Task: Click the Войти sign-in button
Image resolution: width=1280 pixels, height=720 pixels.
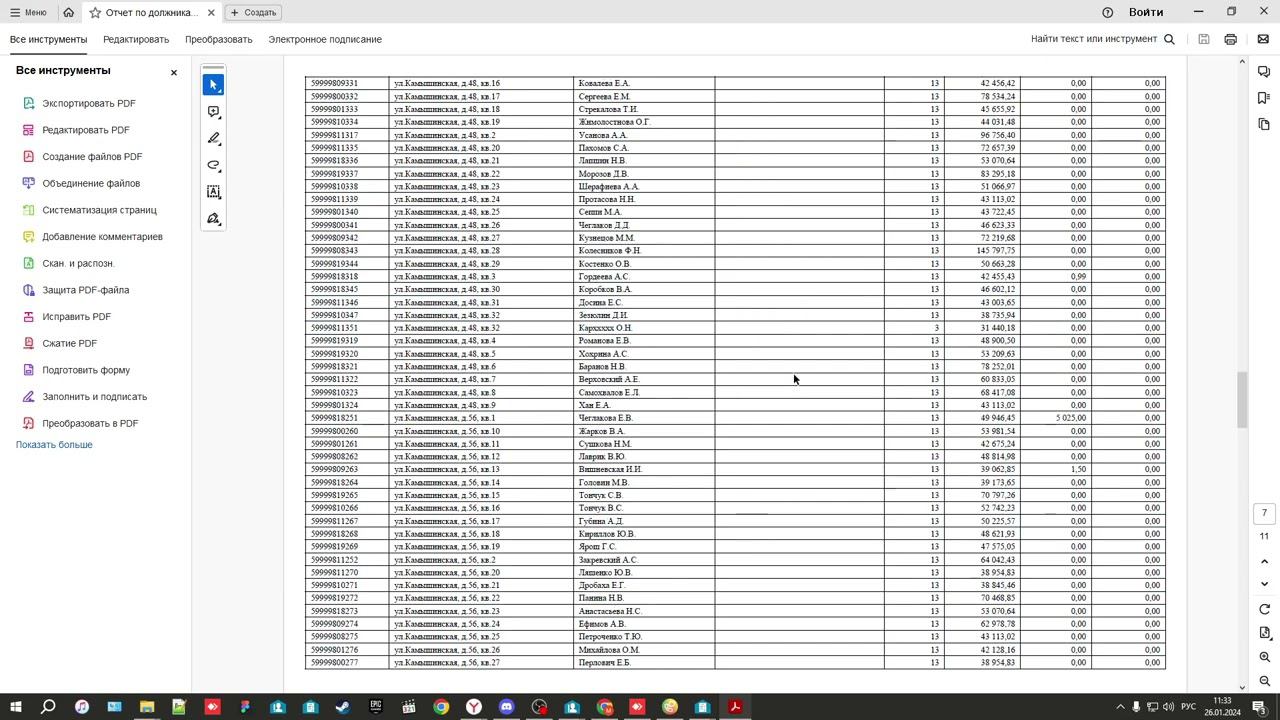Action: click(x=1146, y=12)
